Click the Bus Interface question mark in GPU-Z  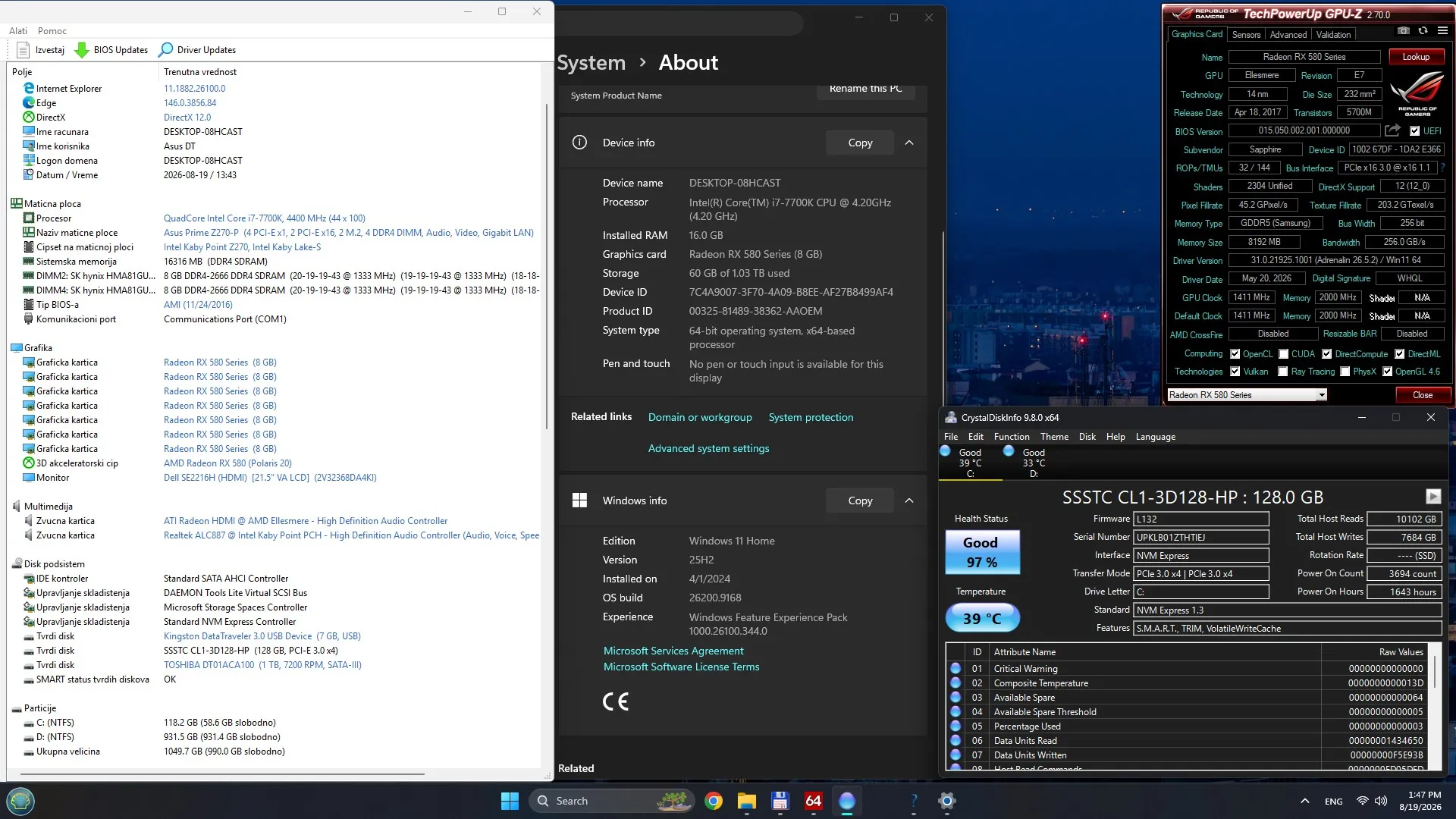click(x=1442, y=168)
